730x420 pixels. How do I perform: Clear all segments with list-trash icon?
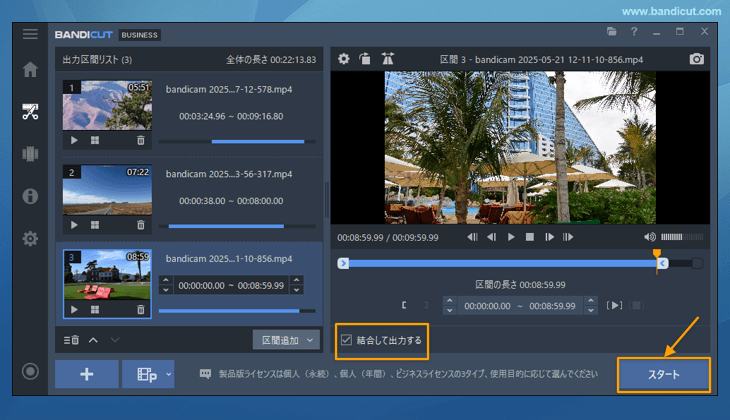pyautogui.click(x=72, y=340)
